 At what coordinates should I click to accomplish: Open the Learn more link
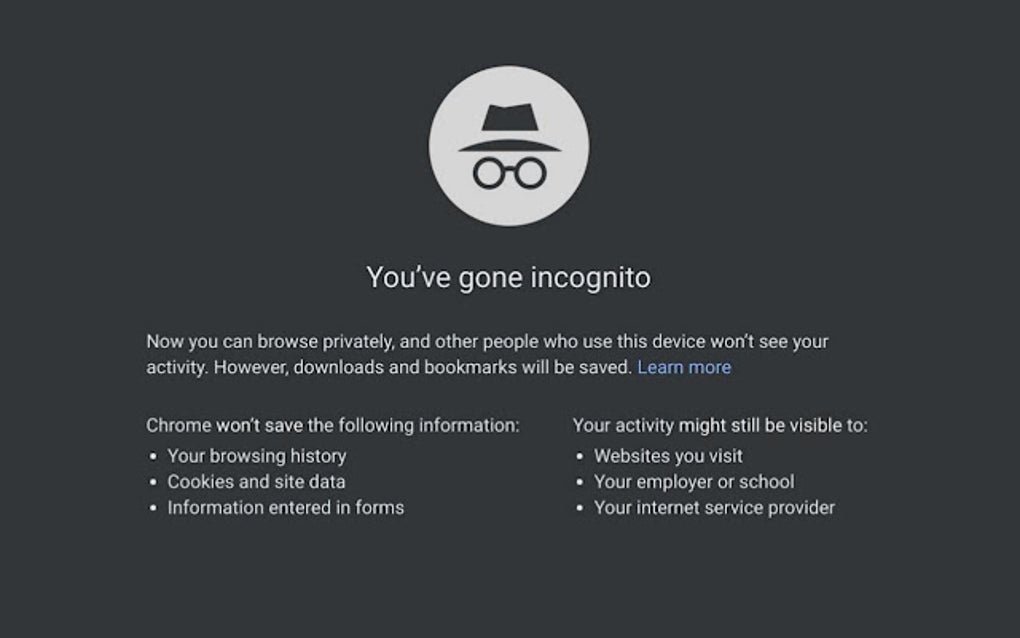tap(685, 368)
